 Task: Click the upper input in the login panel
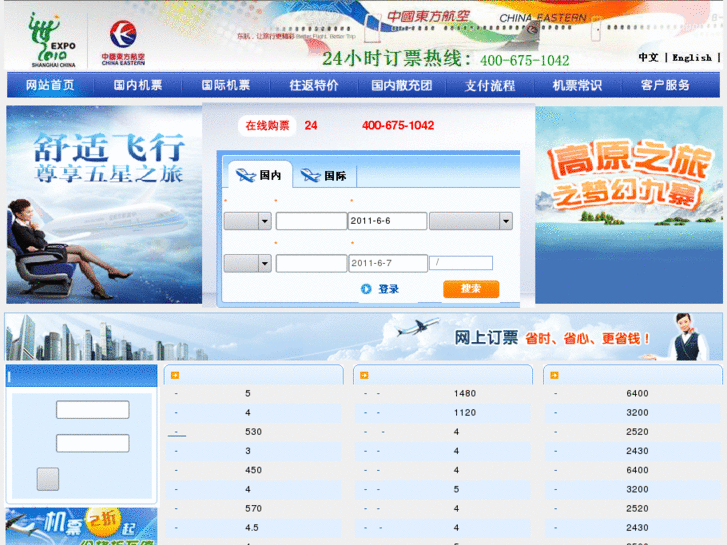93,410
